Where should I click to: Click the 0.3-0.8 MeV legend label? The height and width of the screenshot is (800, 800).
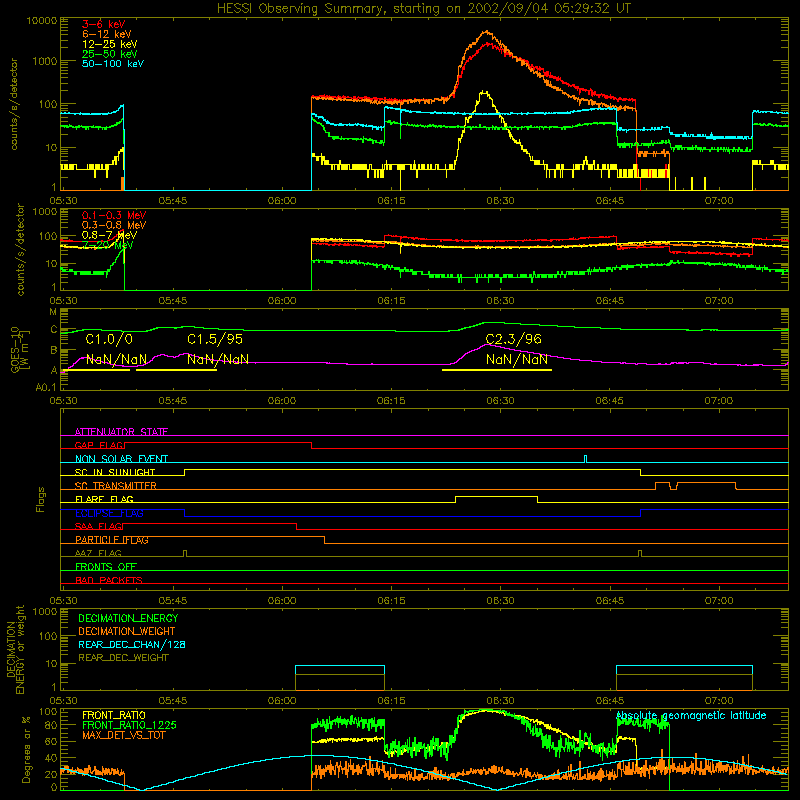pyautogui.click(x=114, y=225)
